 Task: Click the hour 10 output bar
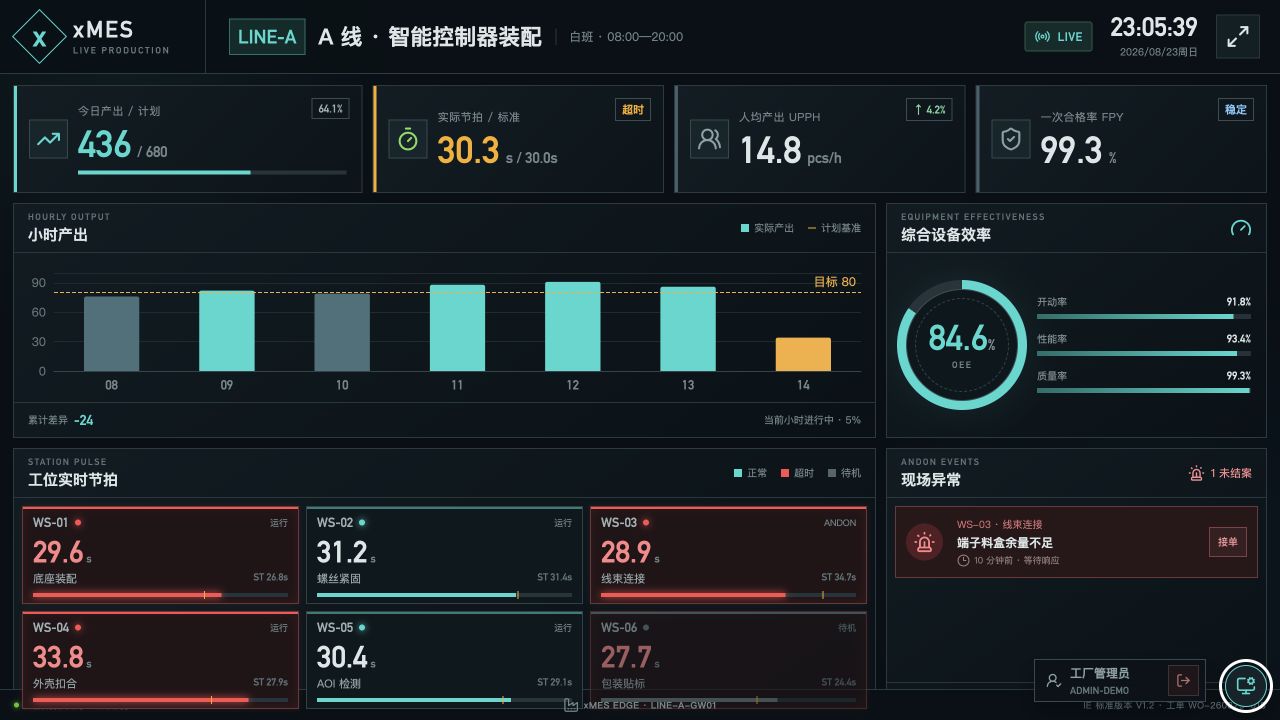[x=342, y=332]
